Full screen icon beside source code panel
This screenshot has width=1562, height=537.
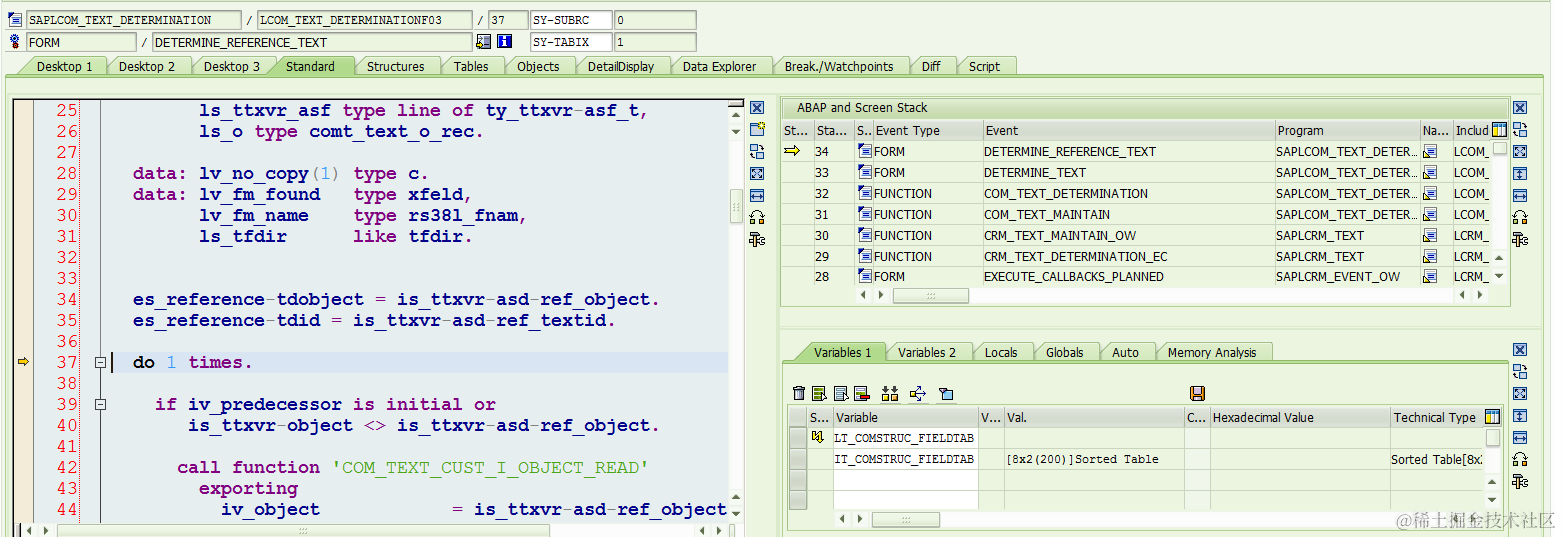click(x=757, y=174)
